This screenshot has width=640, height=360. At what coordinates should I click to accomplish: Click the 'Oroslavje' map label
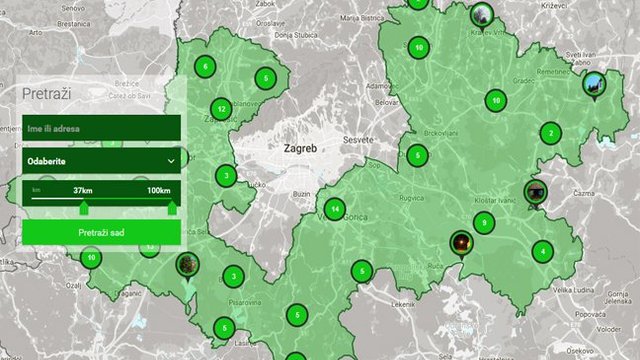click(x=270, y=23)
